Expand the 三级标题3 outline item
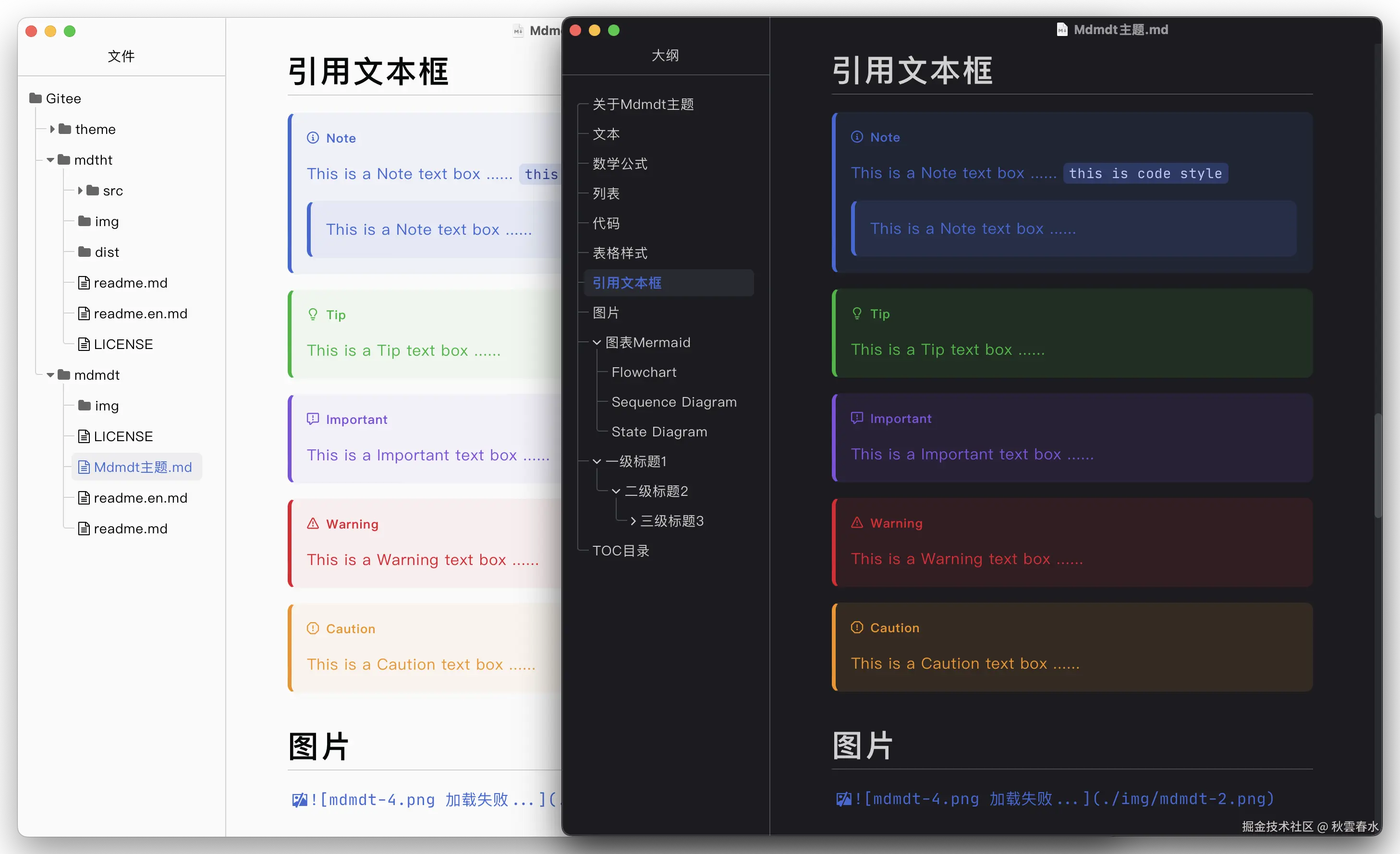 point(633,521)
